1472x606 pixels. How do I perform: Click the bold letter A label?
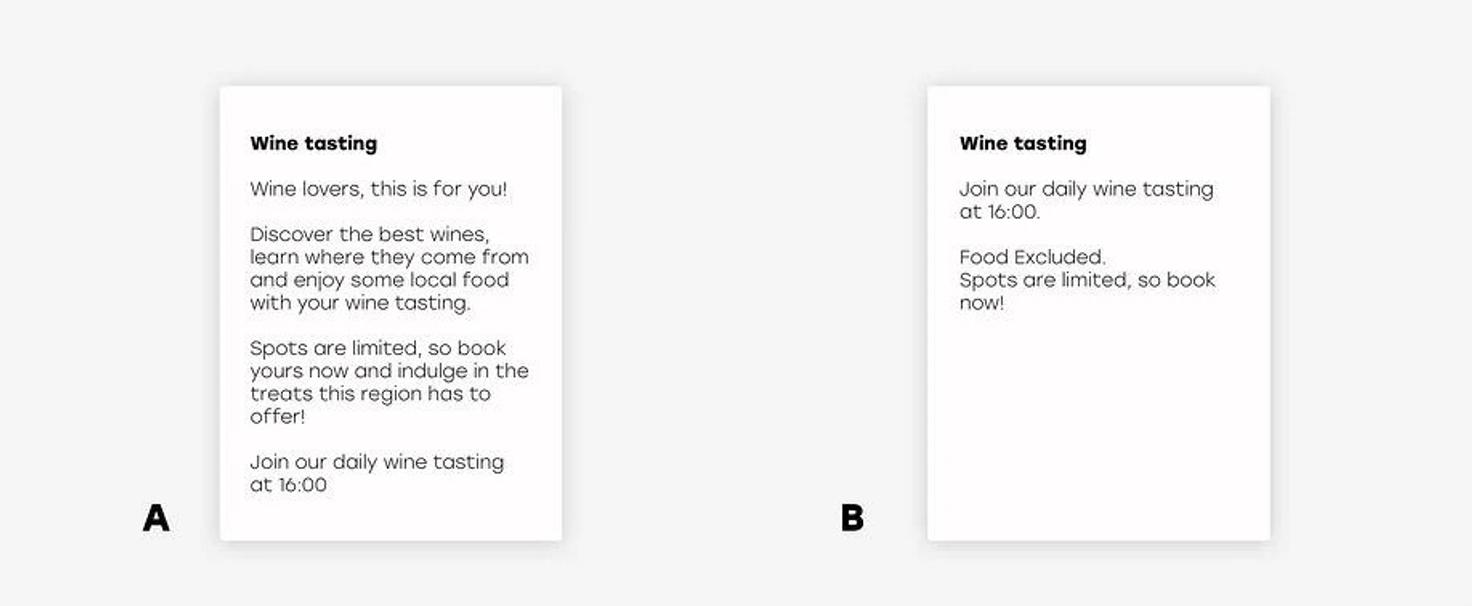(156, 518)
